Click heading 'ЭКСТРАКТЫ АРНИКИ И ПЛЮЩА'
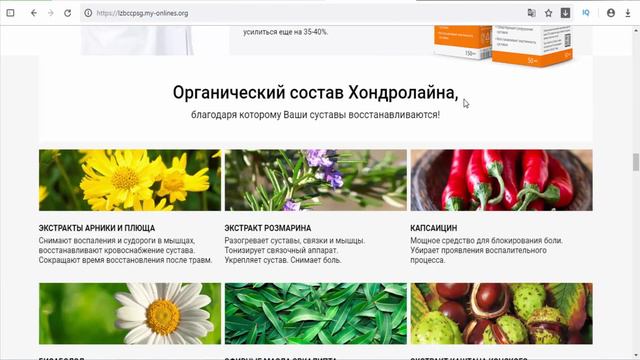Viewport: 640px width, 360px height. tap(97, 228)
